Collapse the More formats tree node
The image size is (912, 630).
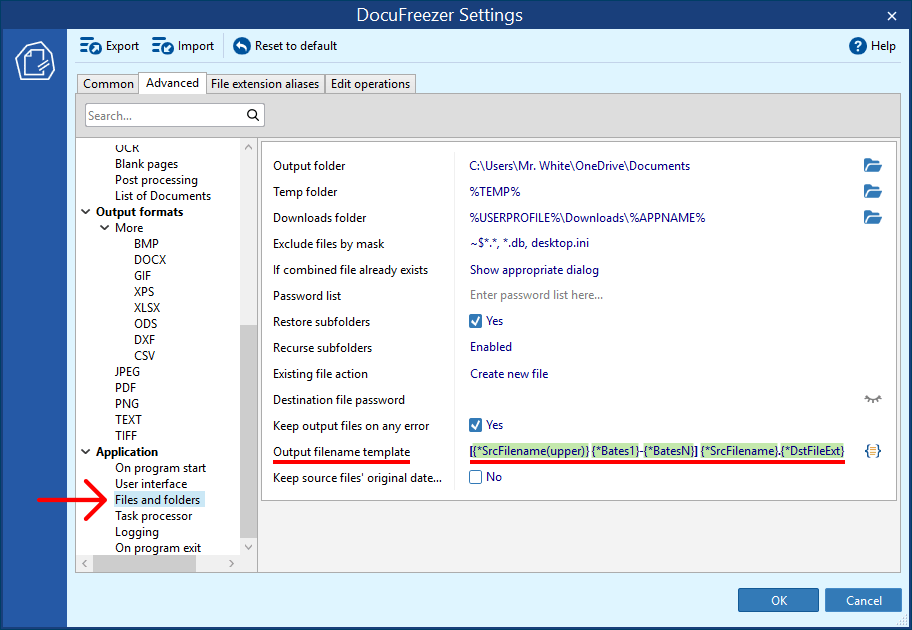pyautogui.click(x=105, y=228)
